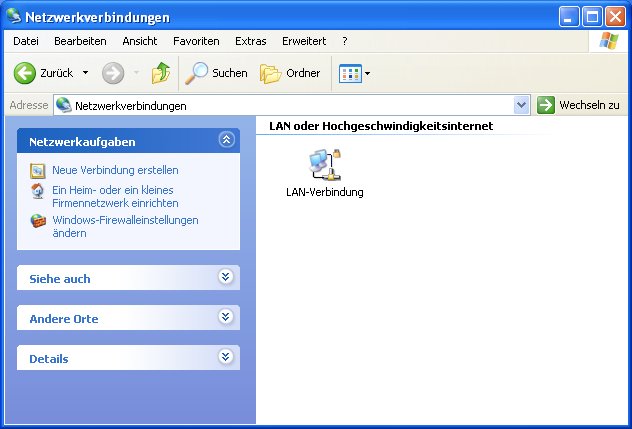The width and height of the screenshot is (632, 429).
Task: Click the Wechseln zu button label
Action: tap(589, 105)
